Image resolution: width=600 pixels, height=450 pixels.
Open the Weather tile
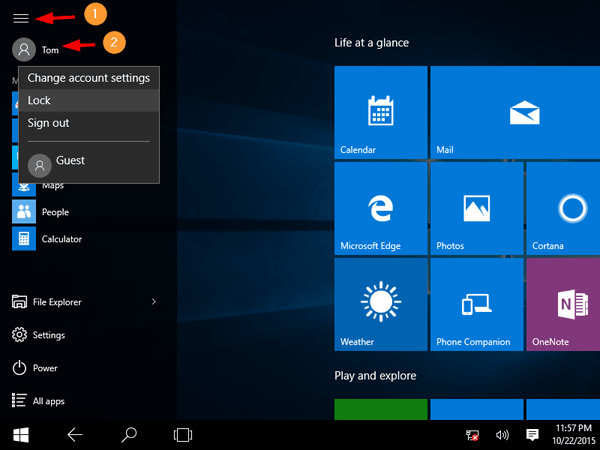pos(379,304)
